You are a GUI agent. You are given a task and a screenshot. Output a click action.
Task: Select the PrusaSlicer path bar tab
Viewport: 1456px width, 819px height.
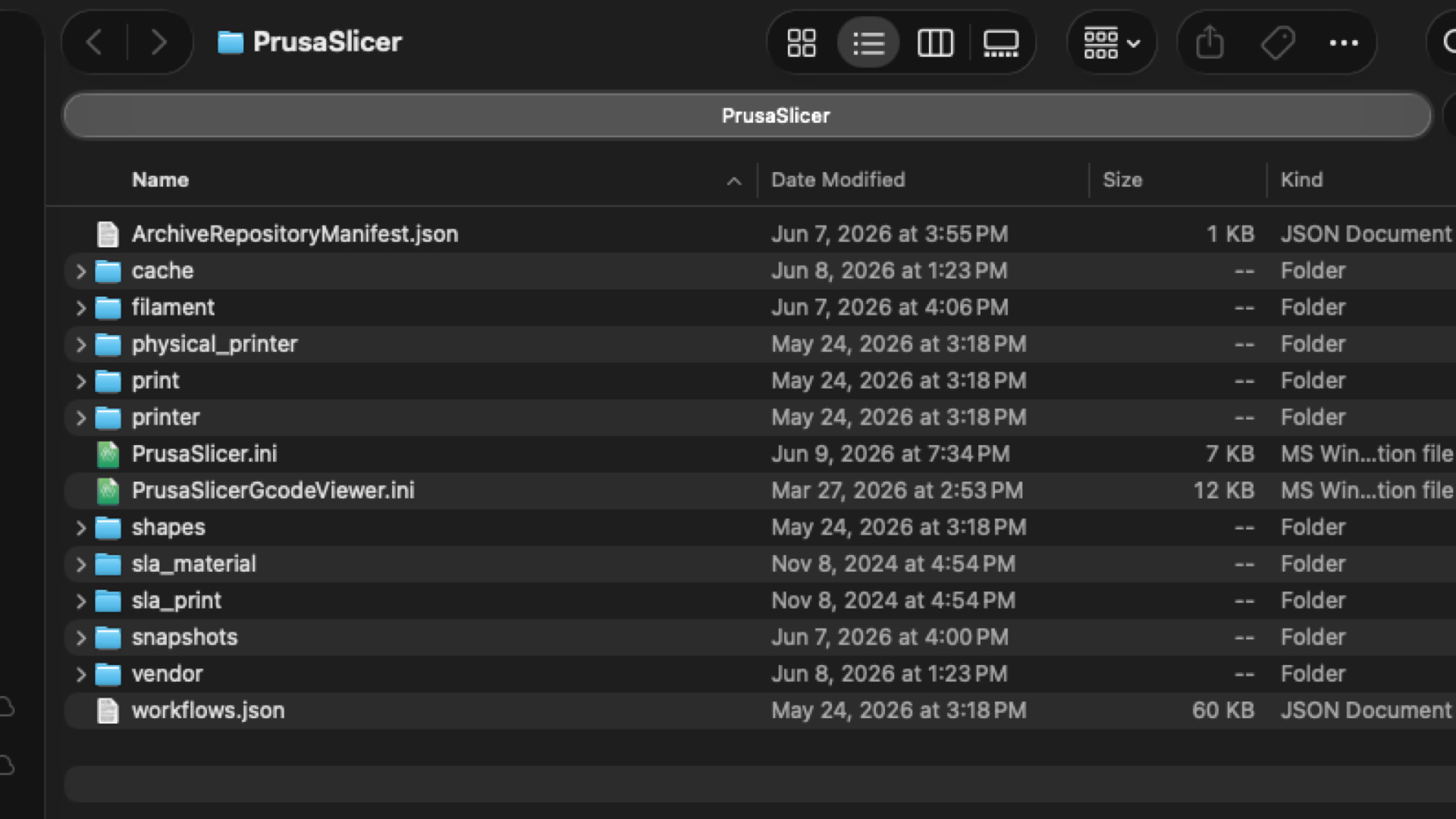[748, 115]
